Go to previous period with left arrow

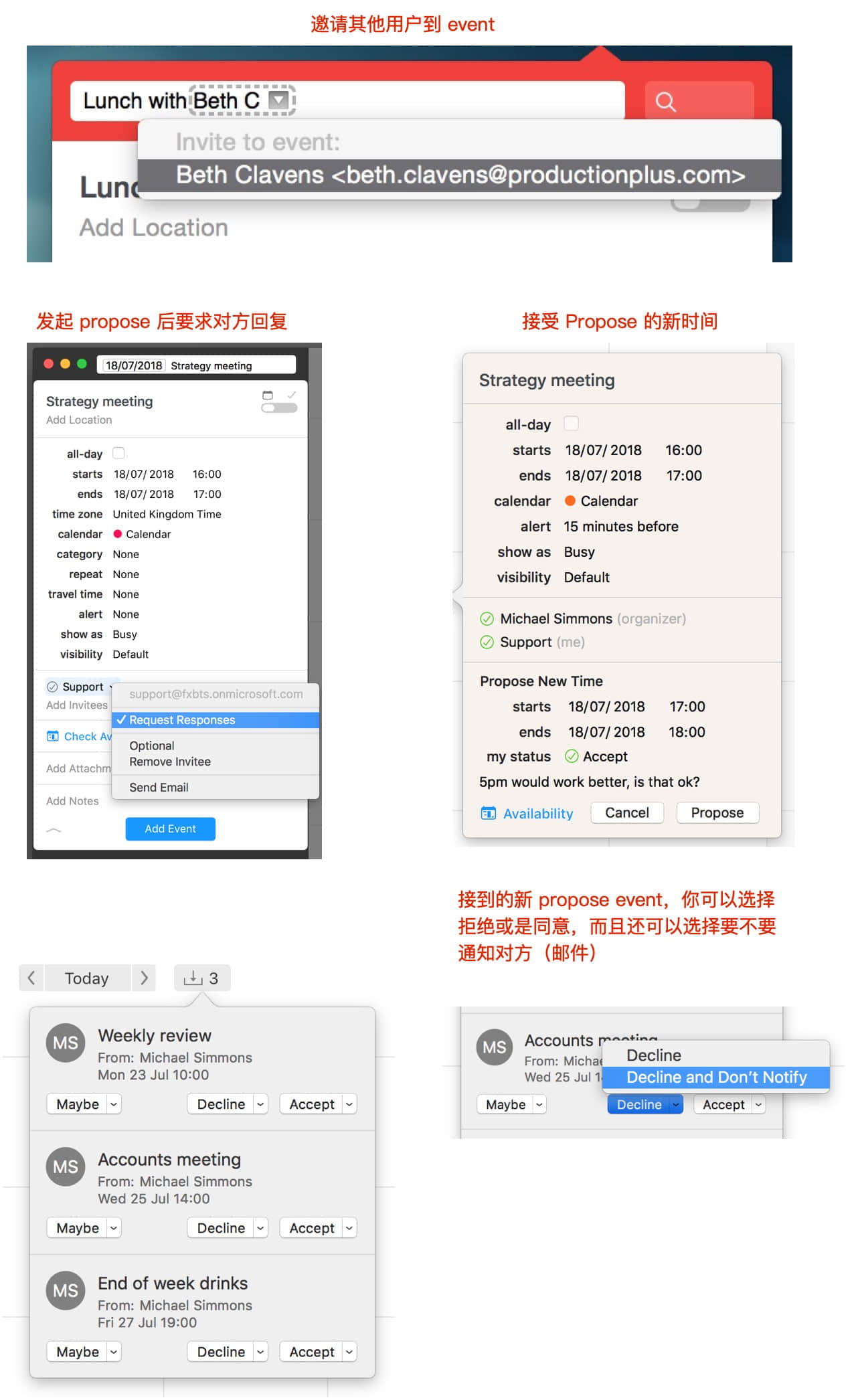point(31,978)
